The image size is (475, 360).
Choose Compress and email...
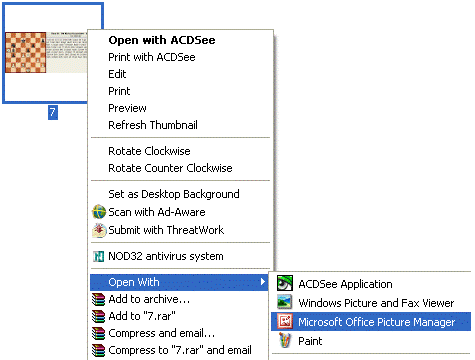[x=180, y=333]
